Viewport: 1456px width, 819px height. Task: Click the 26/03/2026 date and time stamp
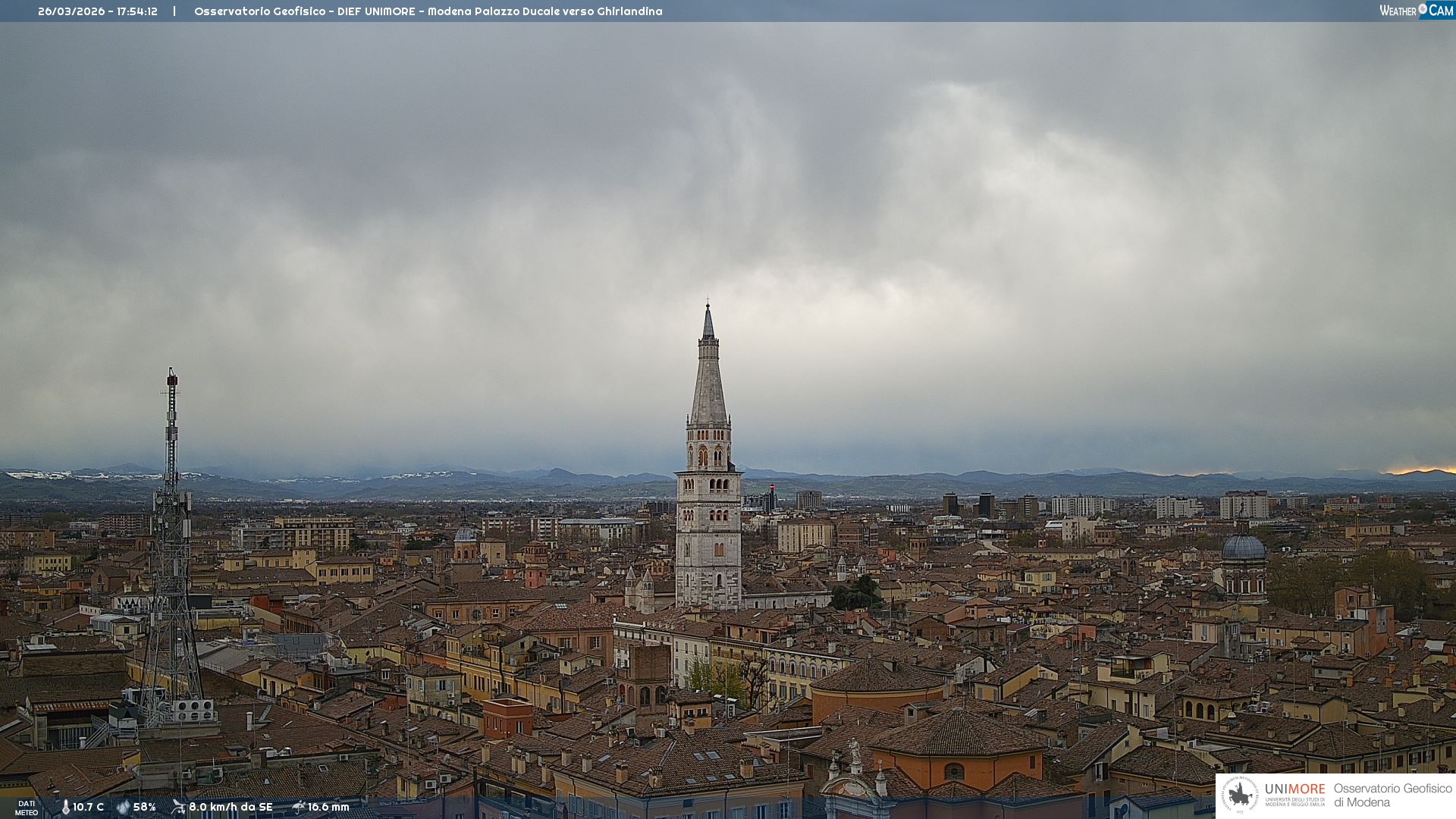click(x=98, y=11)
